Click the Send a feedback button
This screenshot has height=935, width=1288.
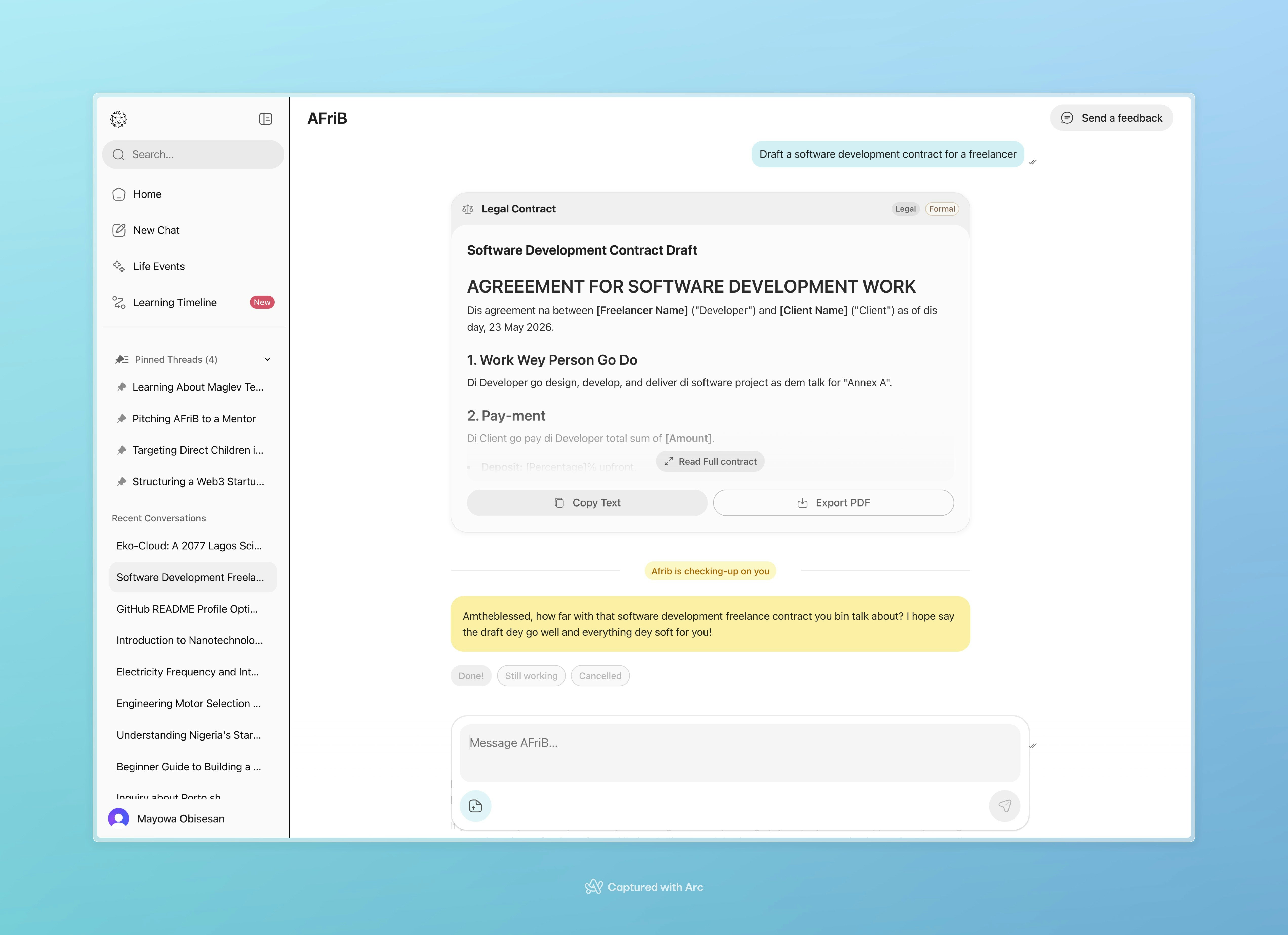coord(1111,118)
